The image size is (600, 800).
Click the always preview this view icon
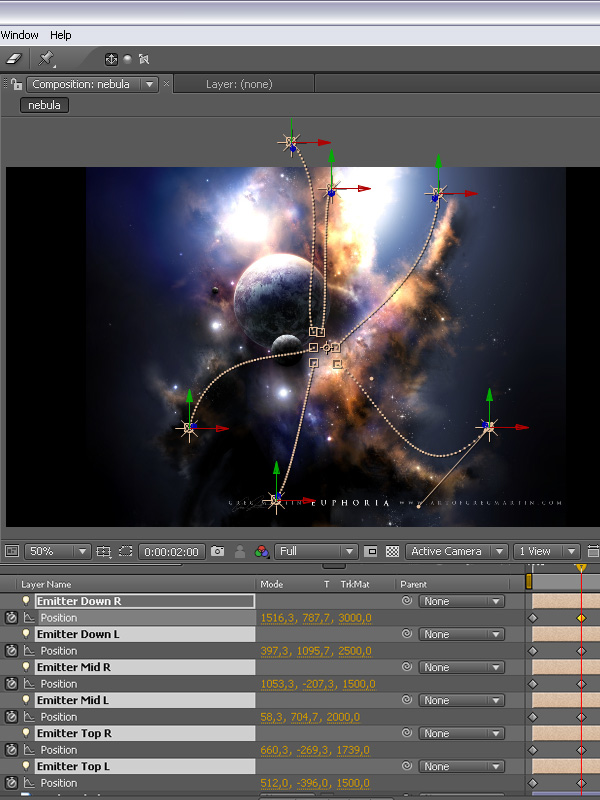pos(12,551)
